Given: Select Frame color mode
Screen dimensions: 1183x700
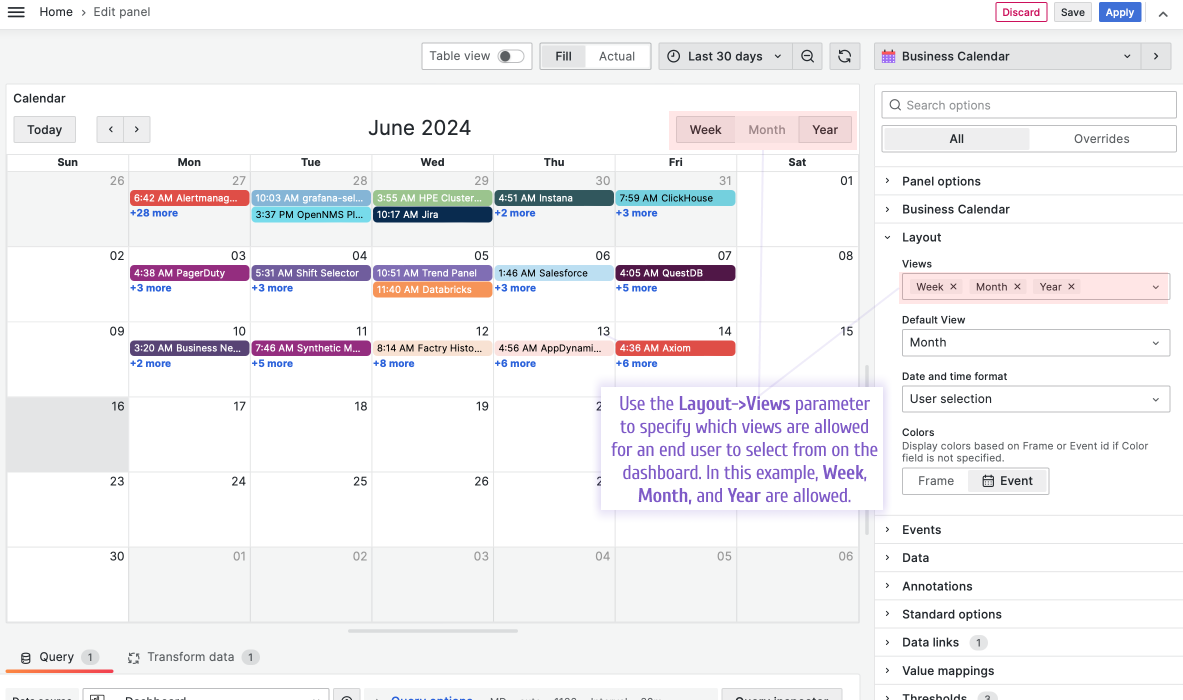Looking at the screenshot, I should [x=935, y=480].
